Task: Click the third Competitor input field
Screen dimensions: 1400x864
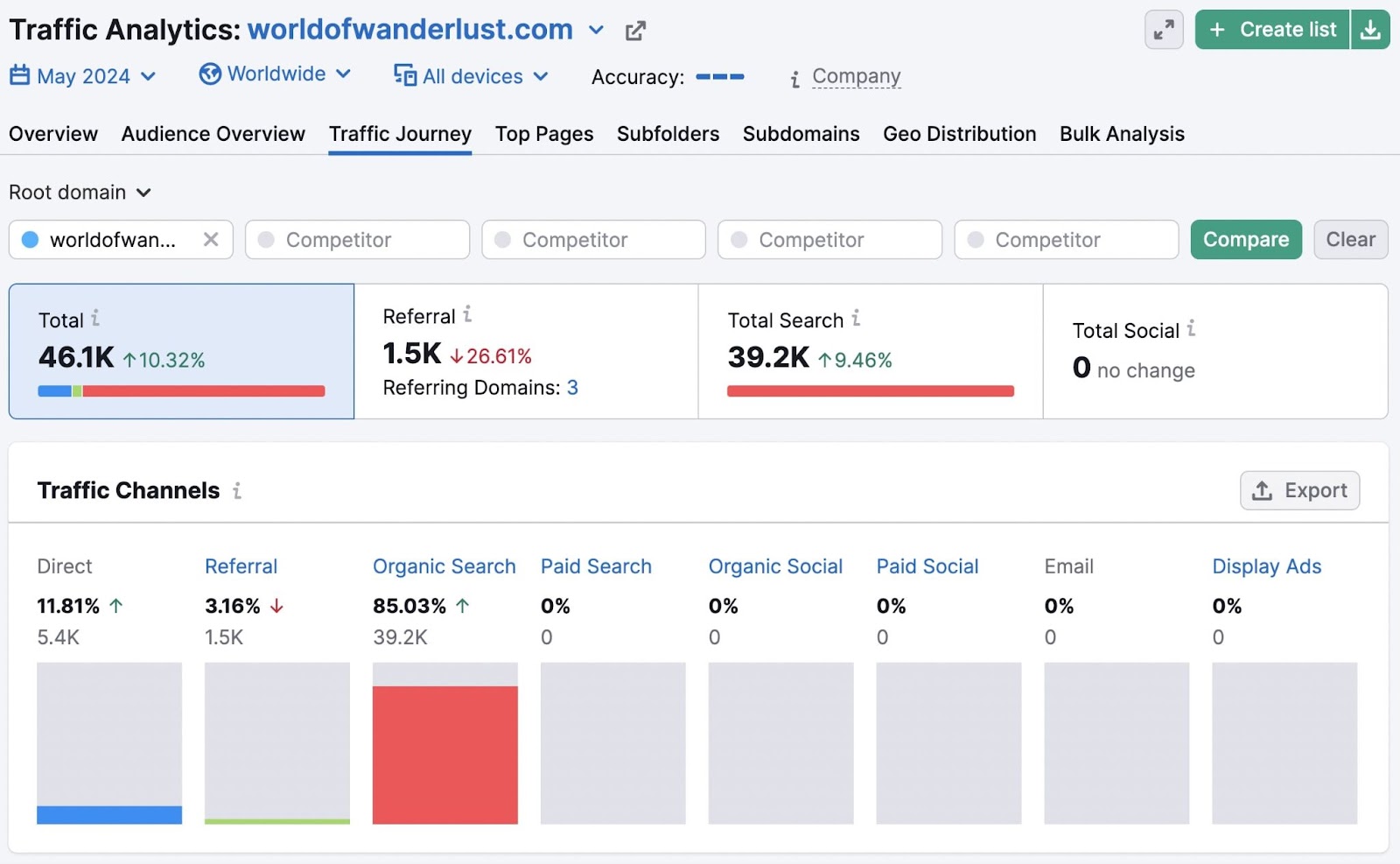Action: pyautogui.click(x=829, y=240)
